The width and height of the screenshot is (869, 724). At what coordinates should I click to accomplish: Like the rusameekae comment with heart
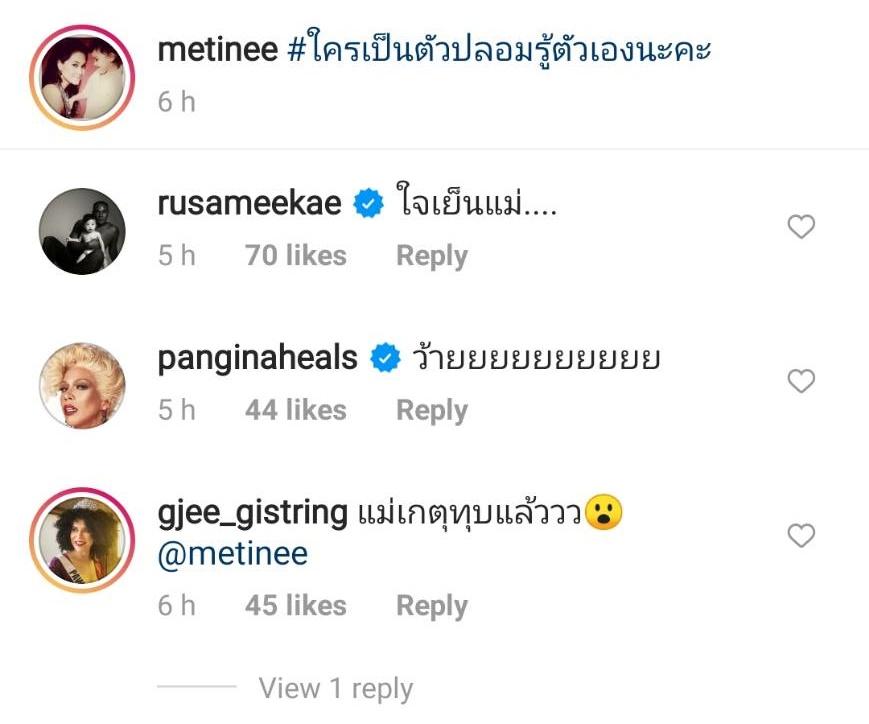(x=801, y=227)
